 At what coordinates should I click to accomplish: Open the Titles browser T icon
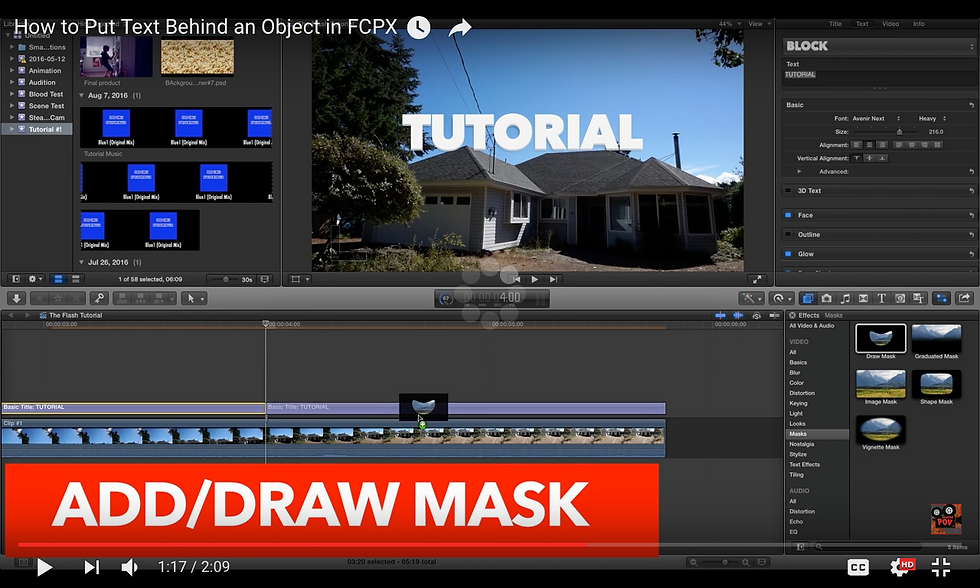[x=882, y=299]
